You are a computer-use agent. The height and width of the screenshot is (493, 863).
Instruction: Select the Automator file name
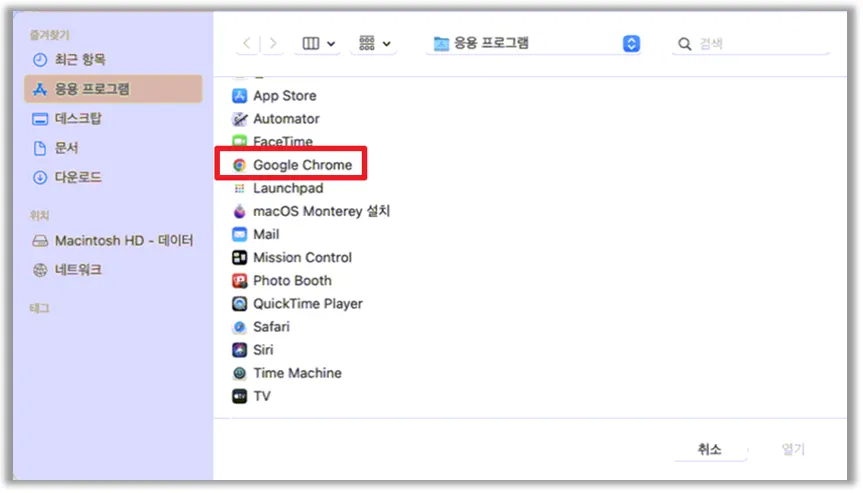tap(286, 119)
